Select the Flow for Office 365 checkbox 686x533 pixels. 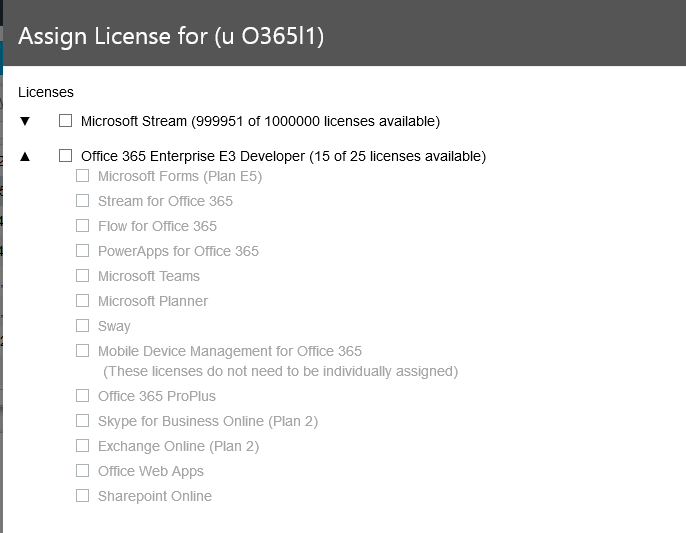click(x=82, y=225)
